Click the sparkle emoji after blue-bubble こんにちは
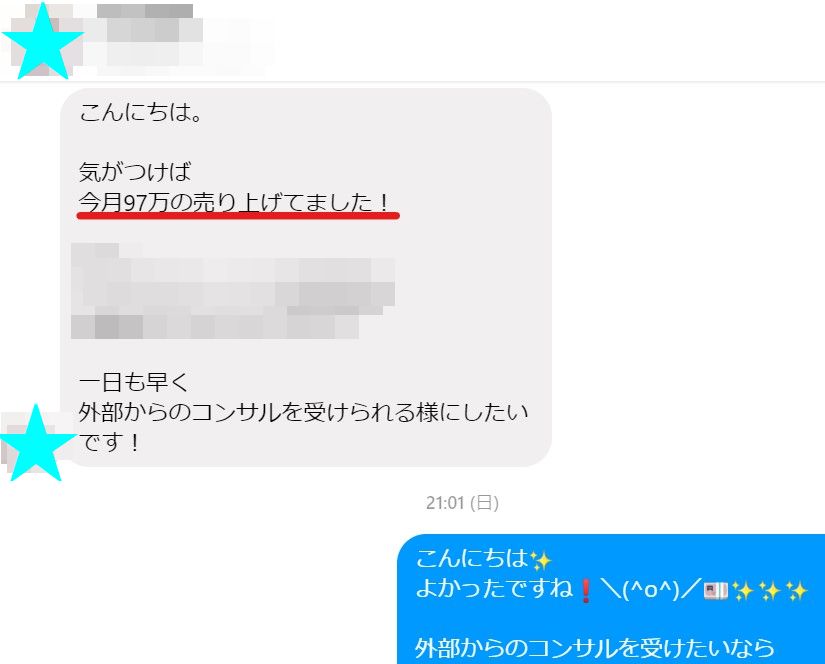 pyautogui.click(x=540, y=560)
